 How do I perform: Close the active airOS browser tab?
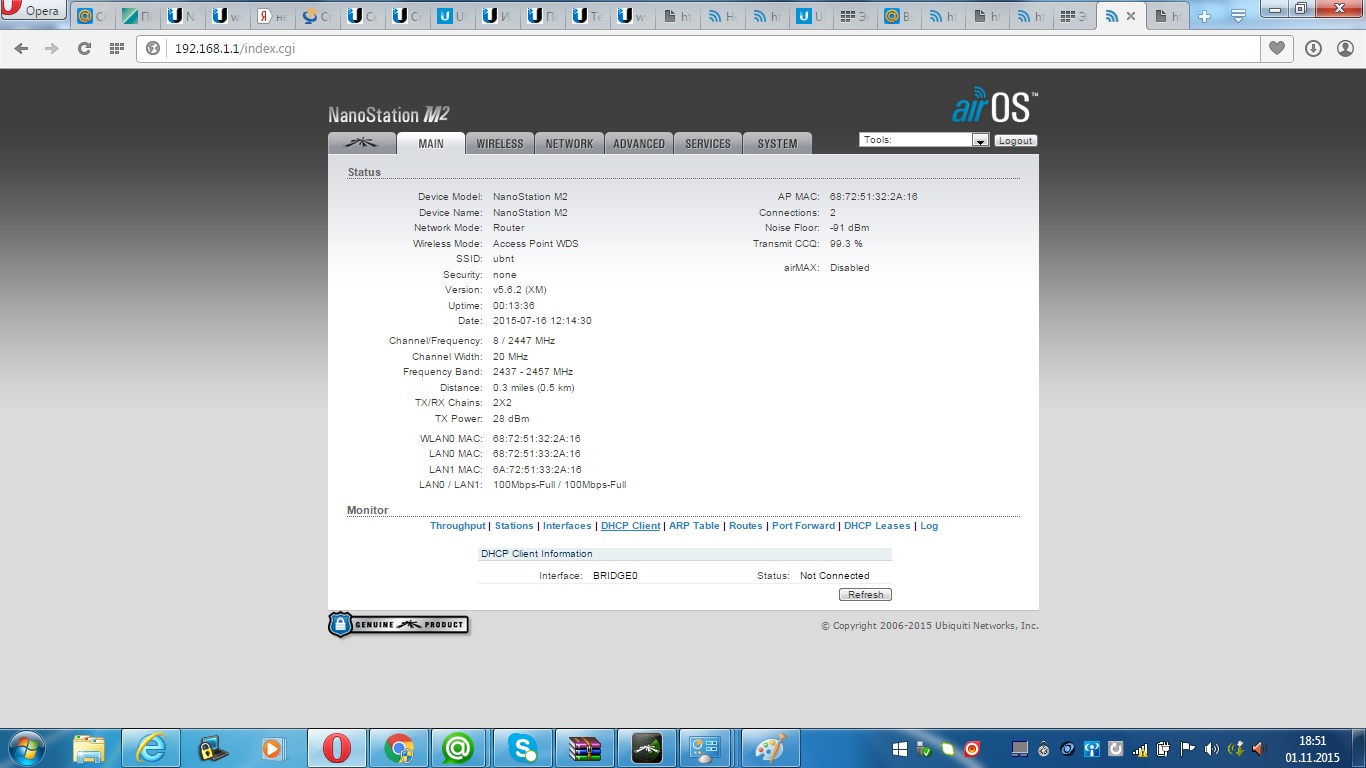click(1131, 16)
